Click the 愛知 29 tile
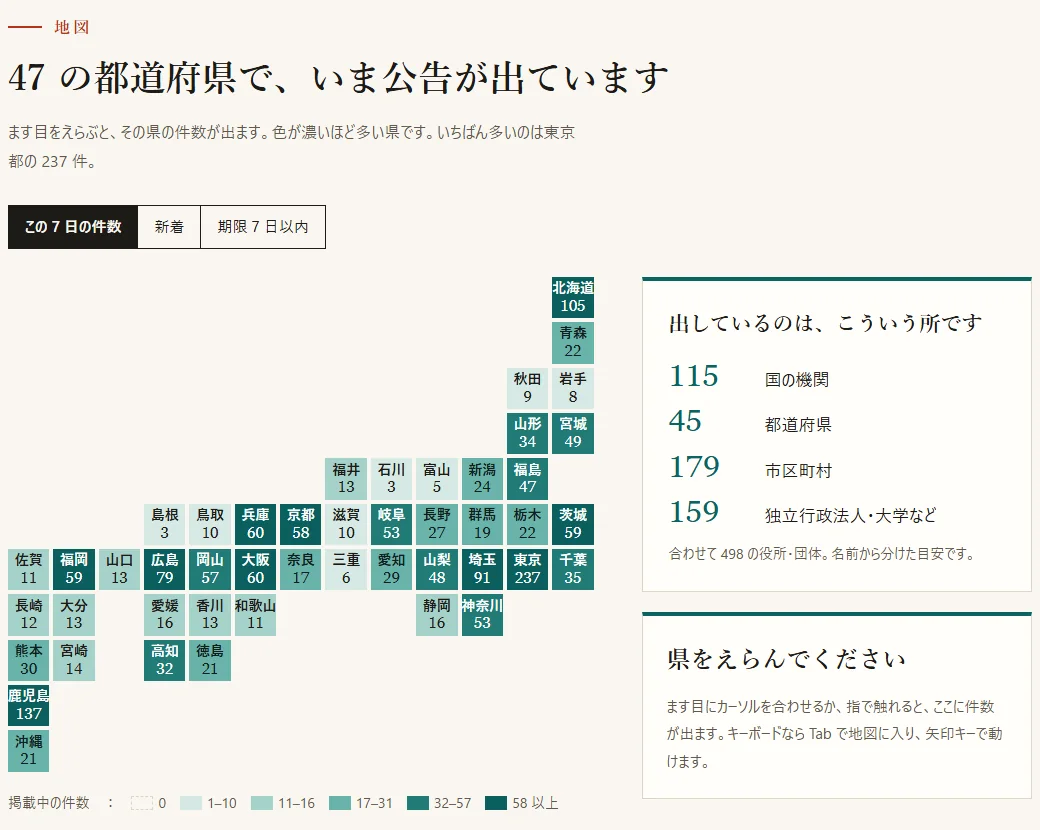Screen dimensions: 1040x830 click(391, 569)
